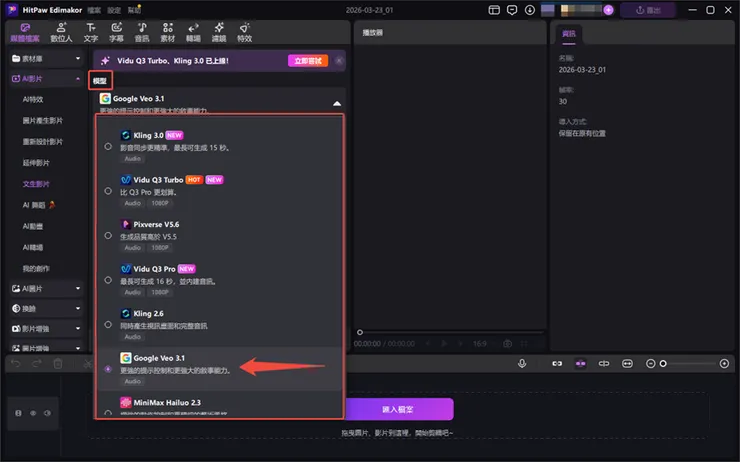
Task: Click the 立即嘗試 try now button
Action: pos(308,60)
